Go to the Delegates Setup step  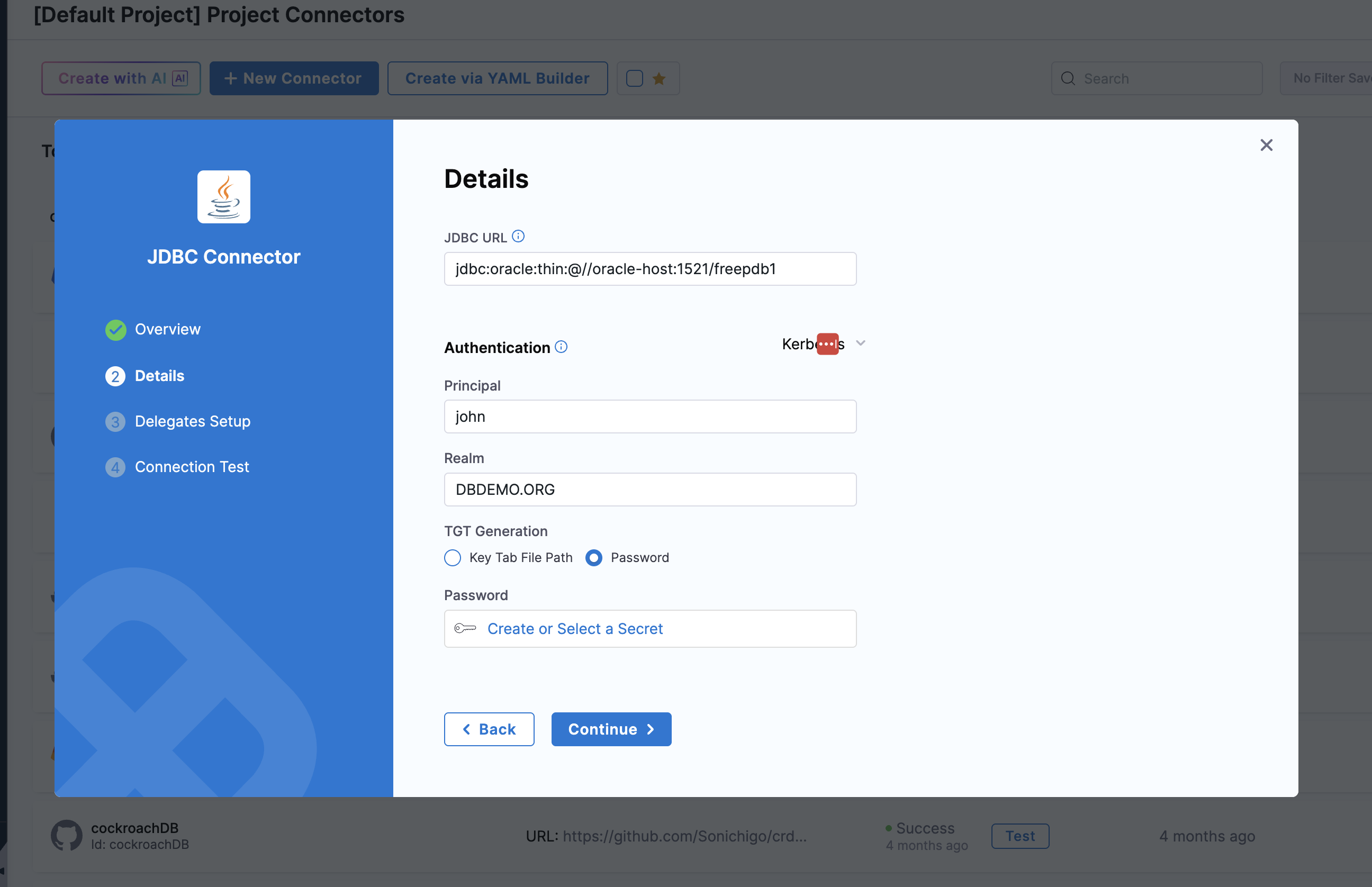(192, 421)
